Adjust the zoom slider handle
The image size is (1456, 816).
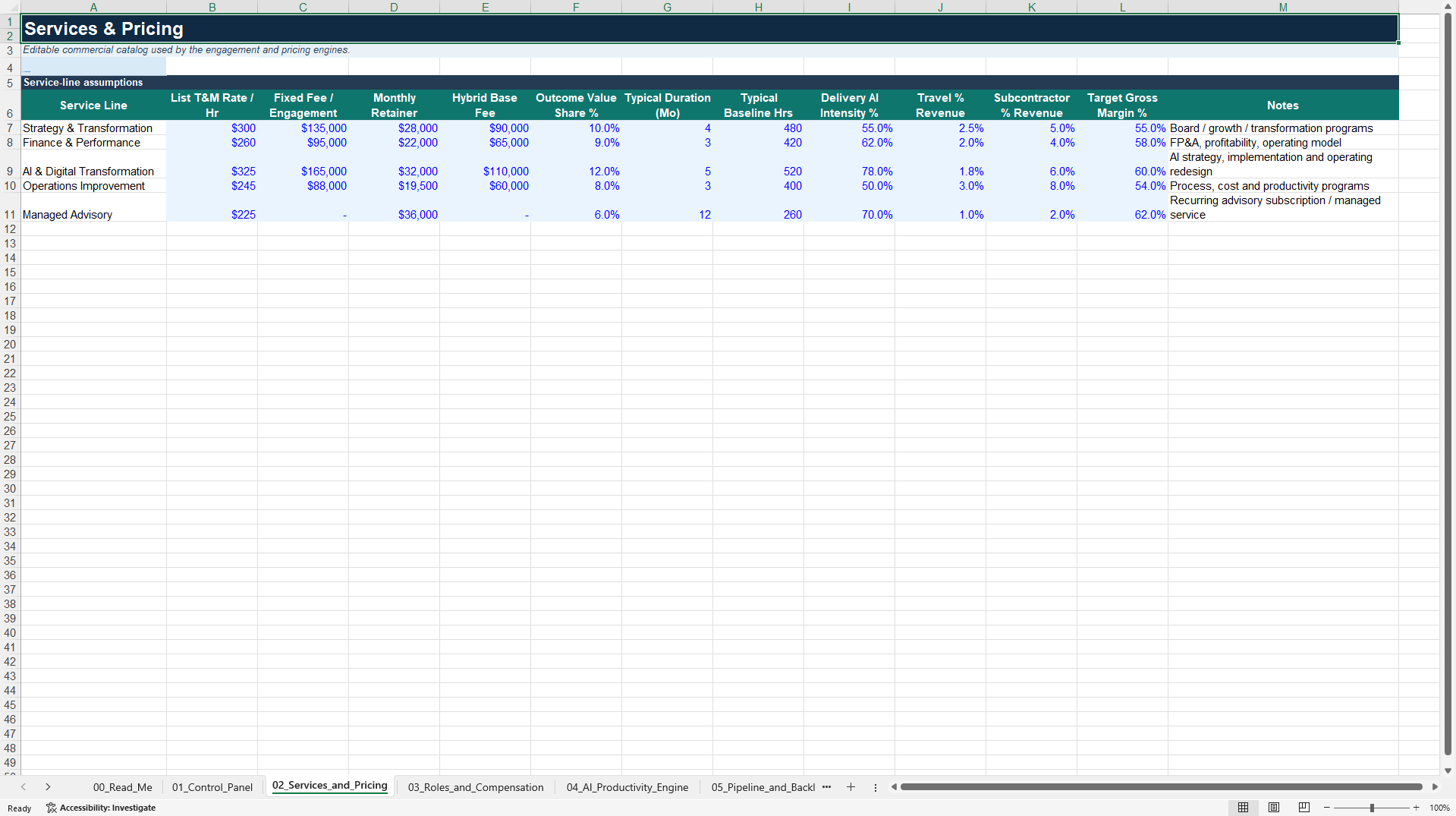click(1372, 808)
